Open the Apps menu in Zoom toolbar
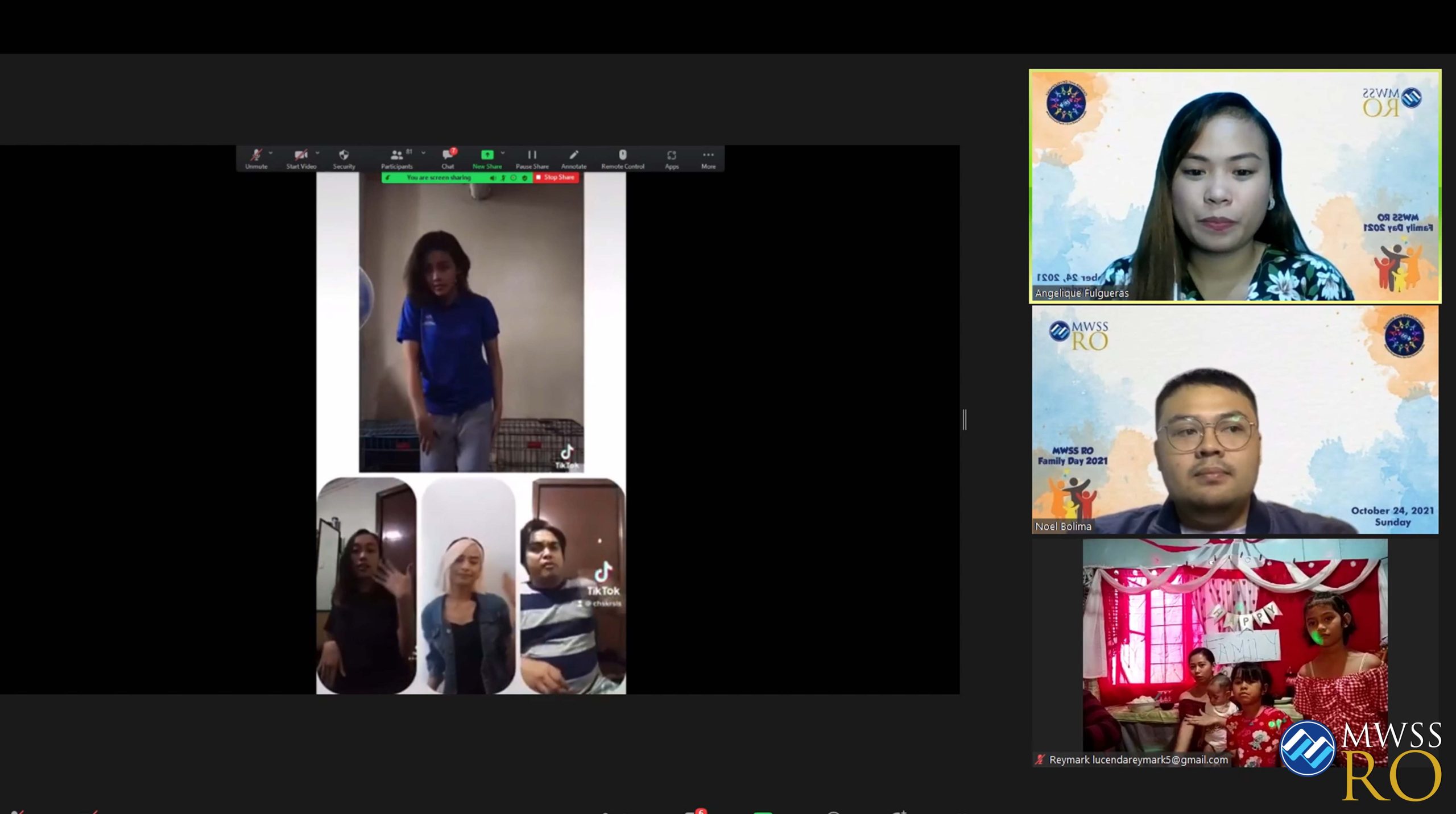This screenshot has height=814, width=1456. coord(672,159)
